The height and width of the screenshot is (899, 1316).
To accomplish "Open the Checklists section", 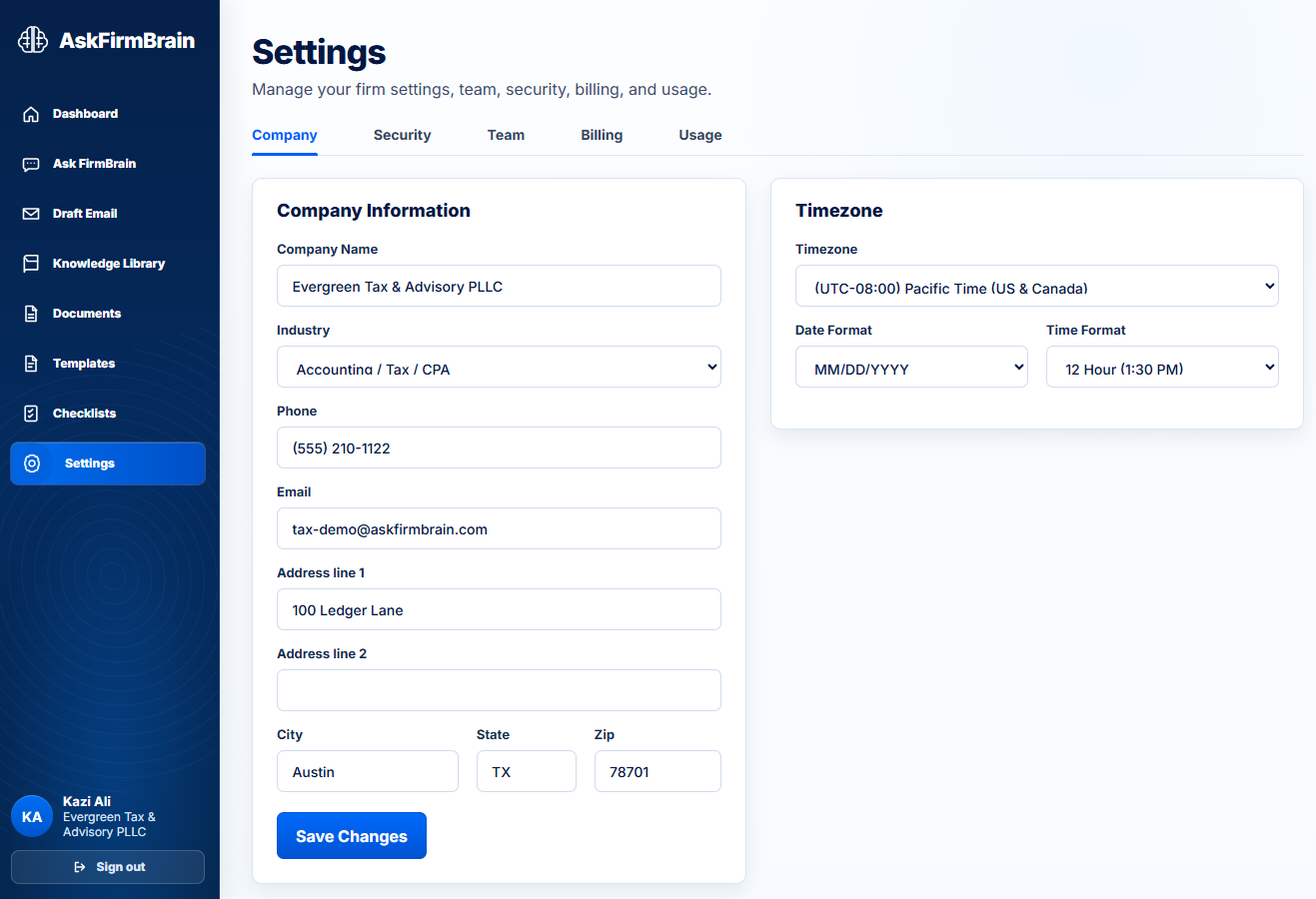I will (x=108, y=414).
